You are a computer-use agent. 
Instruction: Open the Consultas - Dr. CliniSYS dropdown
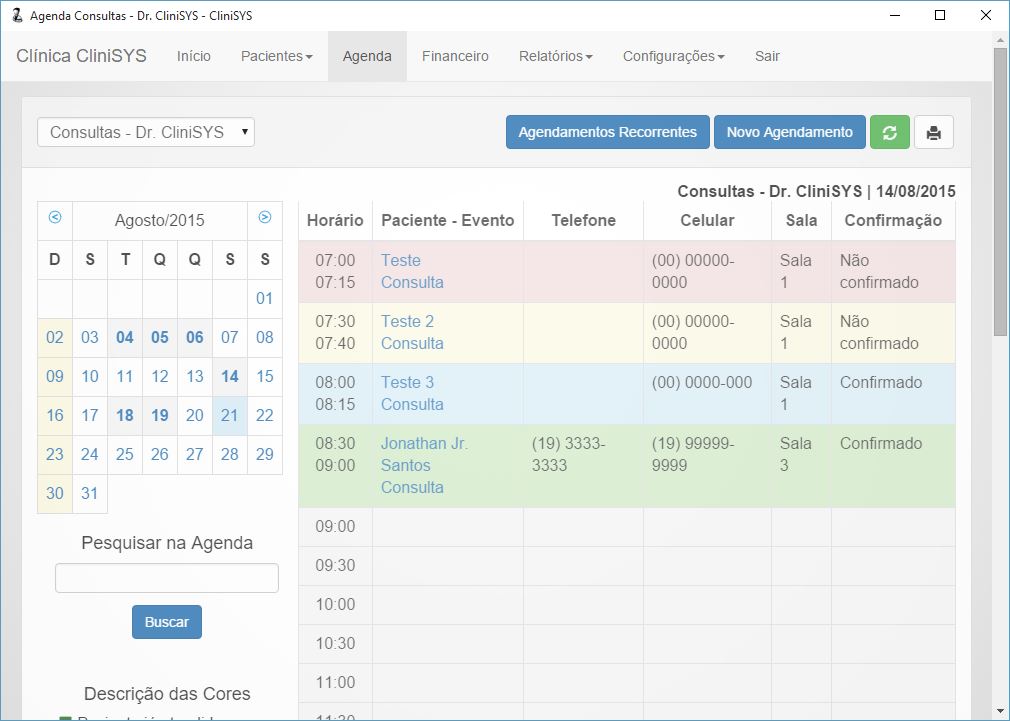[x=146, y=132]
